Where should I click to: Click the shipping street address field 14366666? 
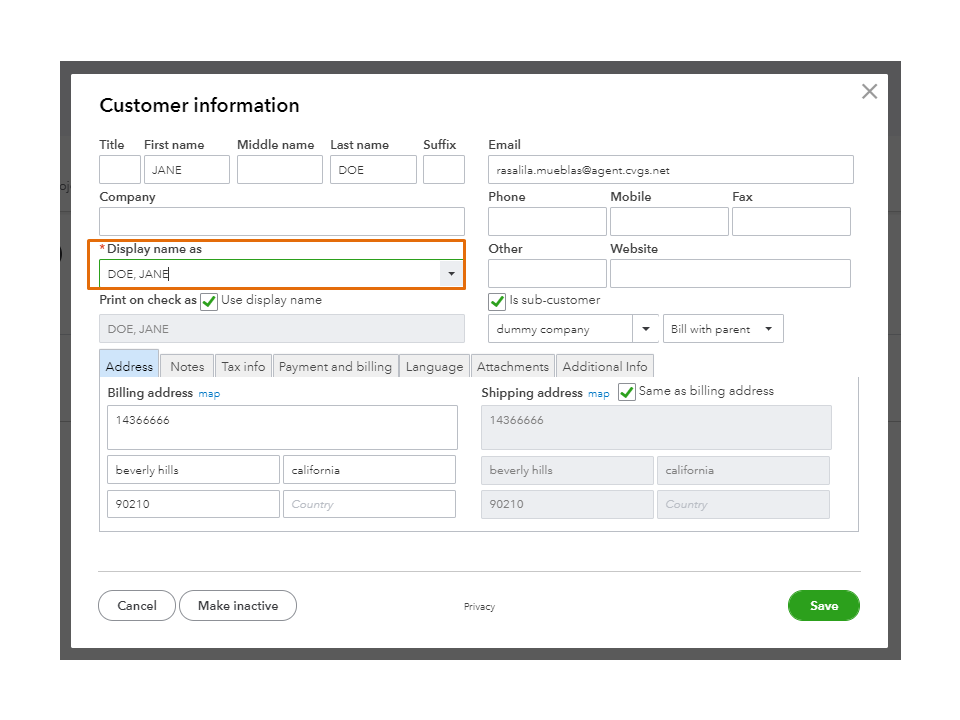[656, 427]
